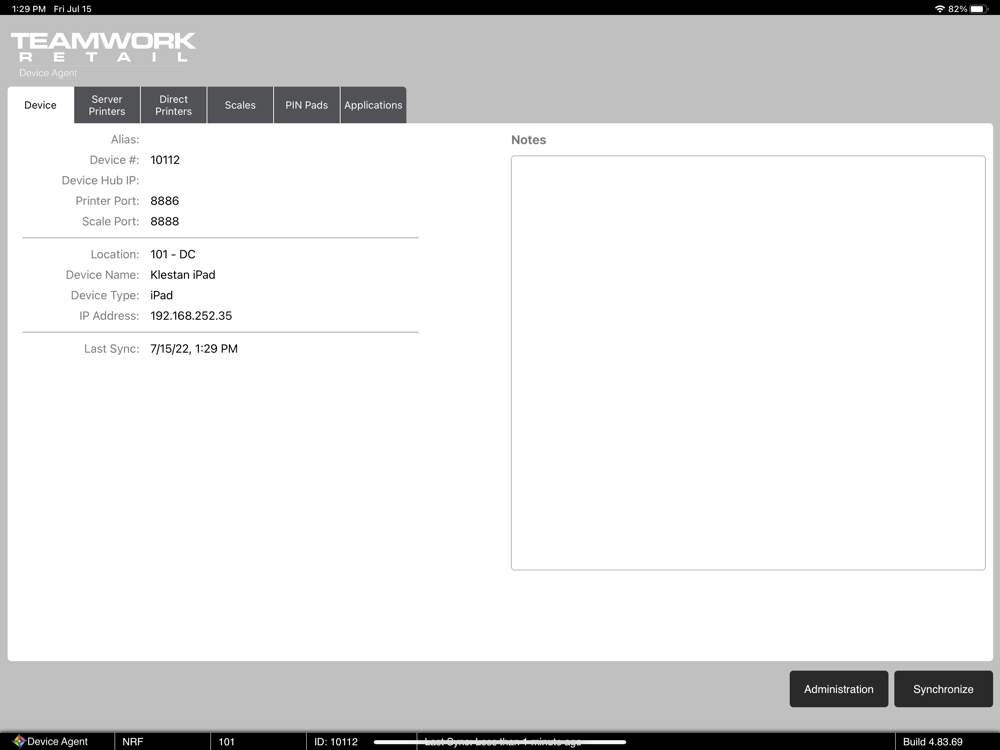1000x750 pixels.
Task: Click ID: 10112 in the status bar
Action: (336, 742)
